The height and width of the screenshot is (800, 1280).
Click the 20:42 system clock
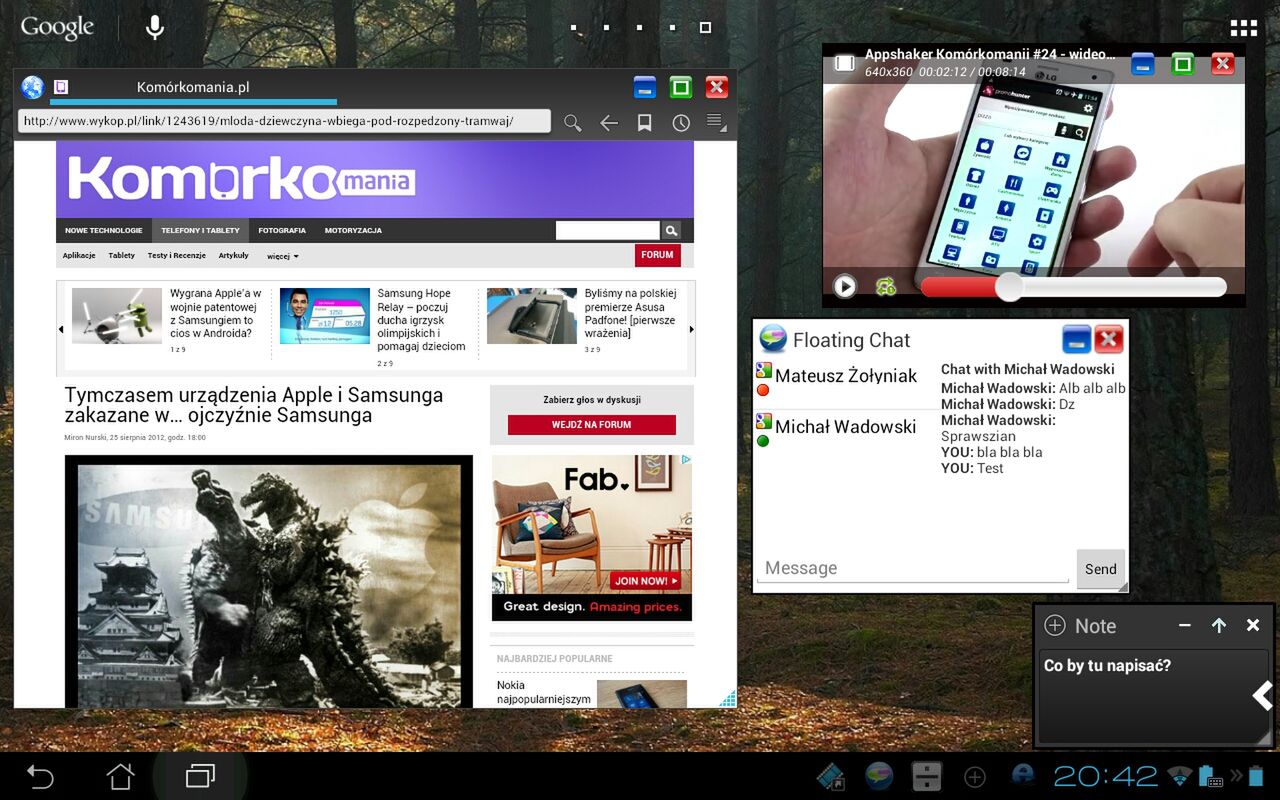[x=1105, y=776]
